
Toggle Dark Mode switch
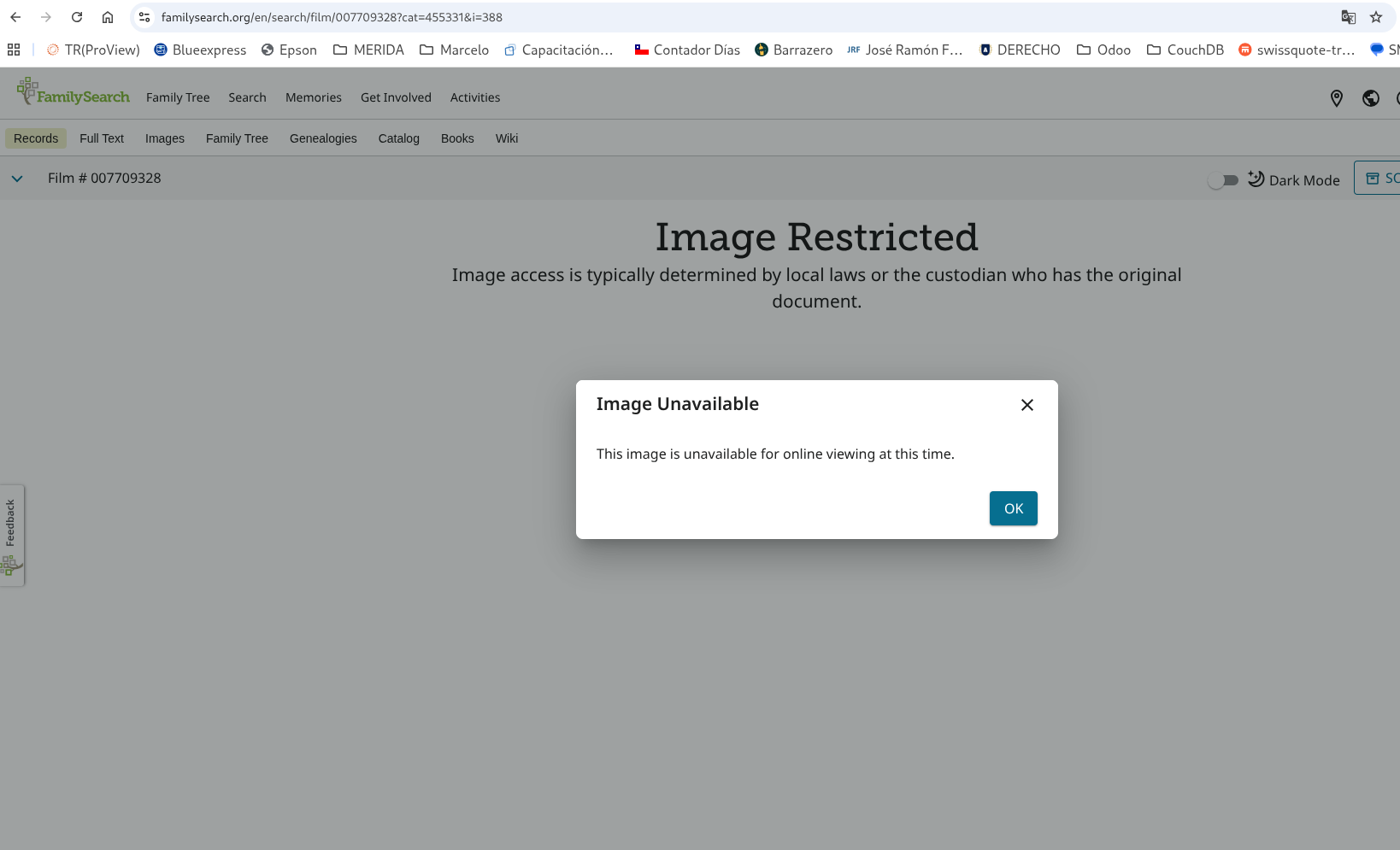[x=1223, y=180]
